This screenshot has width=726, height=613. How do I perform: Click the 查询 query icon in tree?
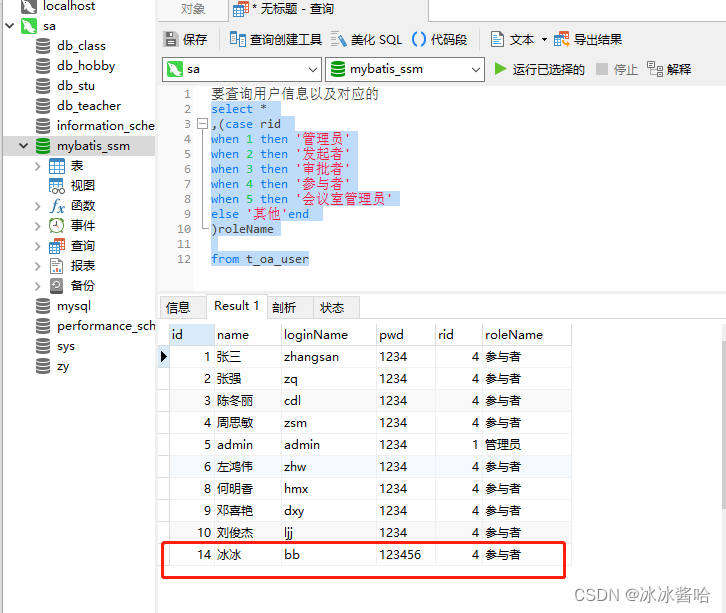[57, 246]
